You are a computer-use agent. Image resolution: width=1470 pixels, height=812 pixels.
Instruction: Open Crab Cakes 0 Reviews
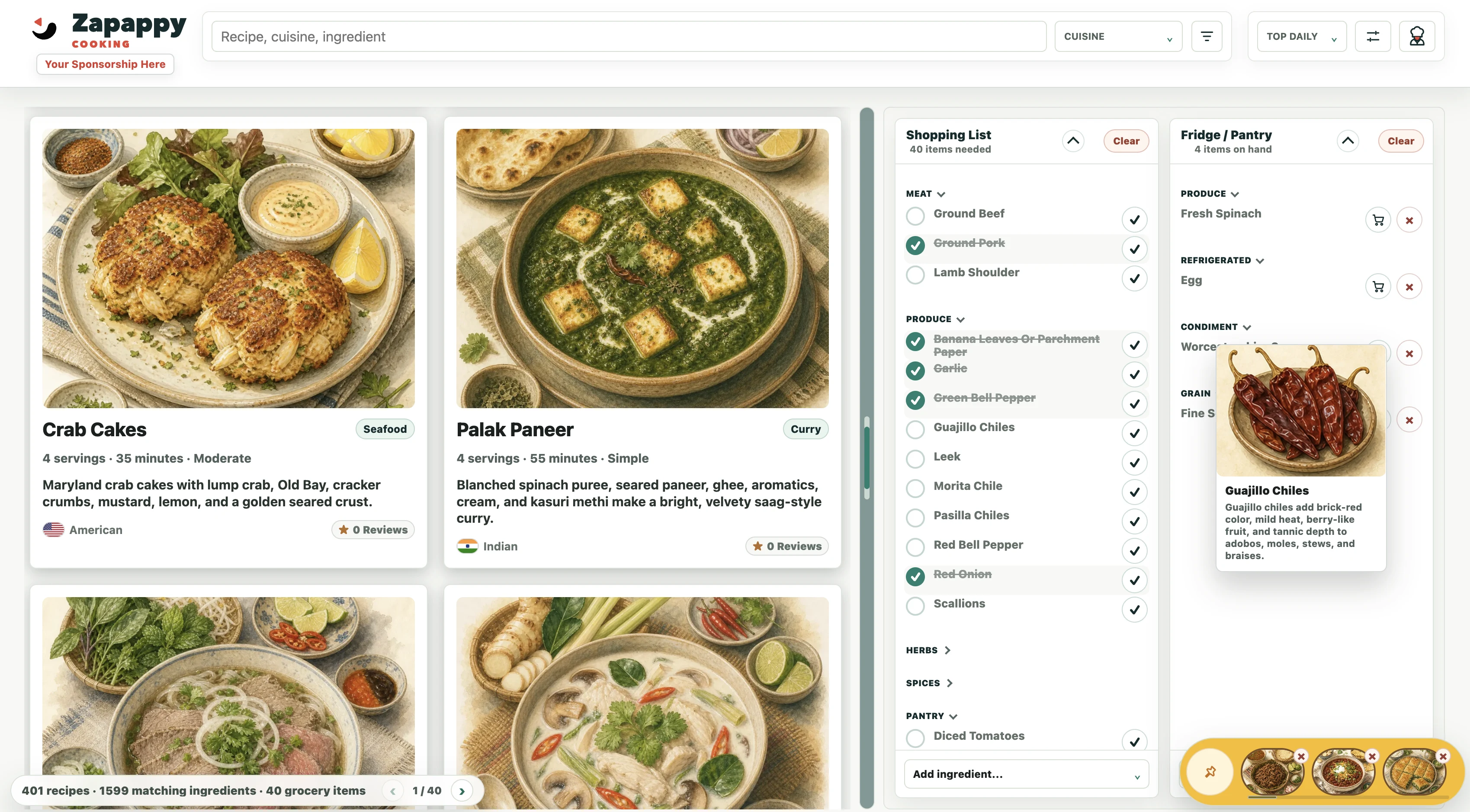[x=372, y=530]
